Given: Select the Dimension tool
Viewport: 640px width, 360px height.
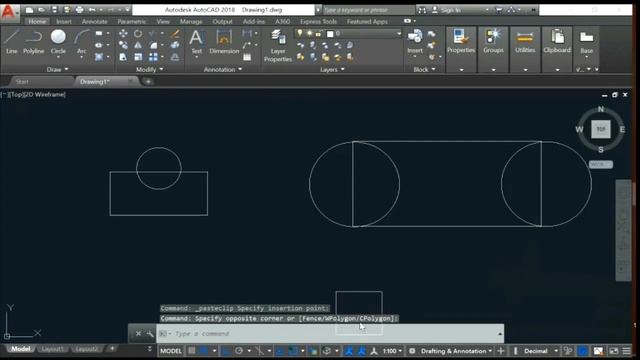Looking at the screenshot, I should 224,42.
